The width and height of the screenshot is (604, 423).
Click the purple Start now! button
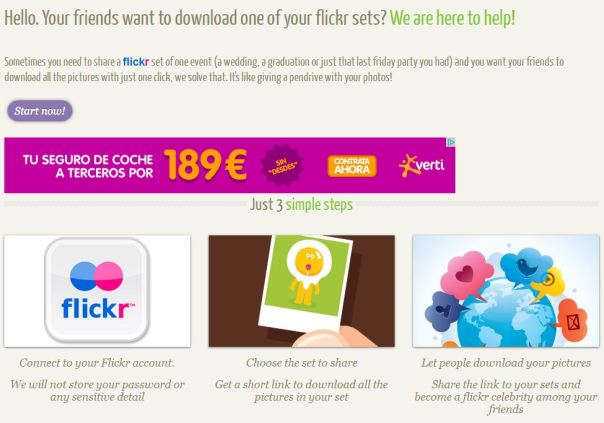point(40,111)
